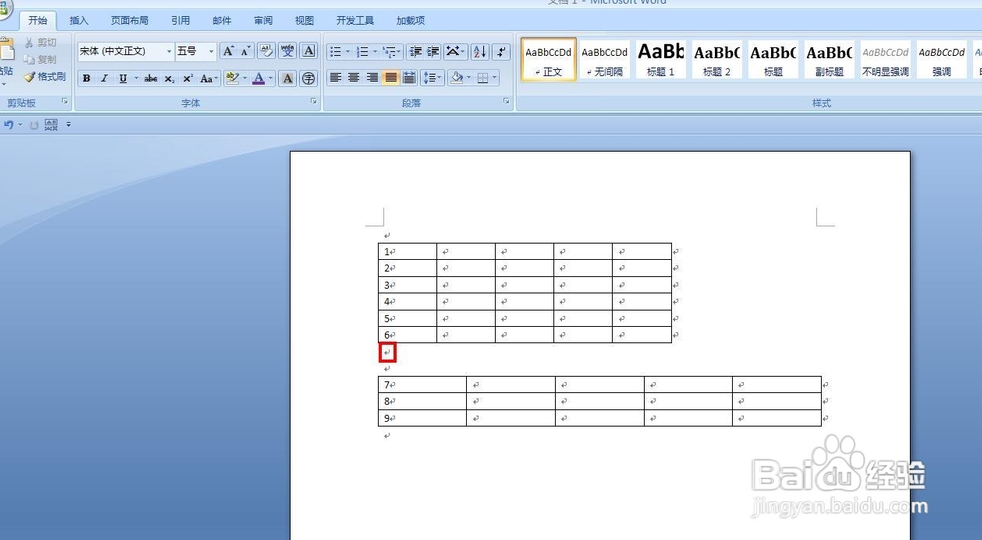Open the font name 宋体 dropdown

tap(168, 51)
